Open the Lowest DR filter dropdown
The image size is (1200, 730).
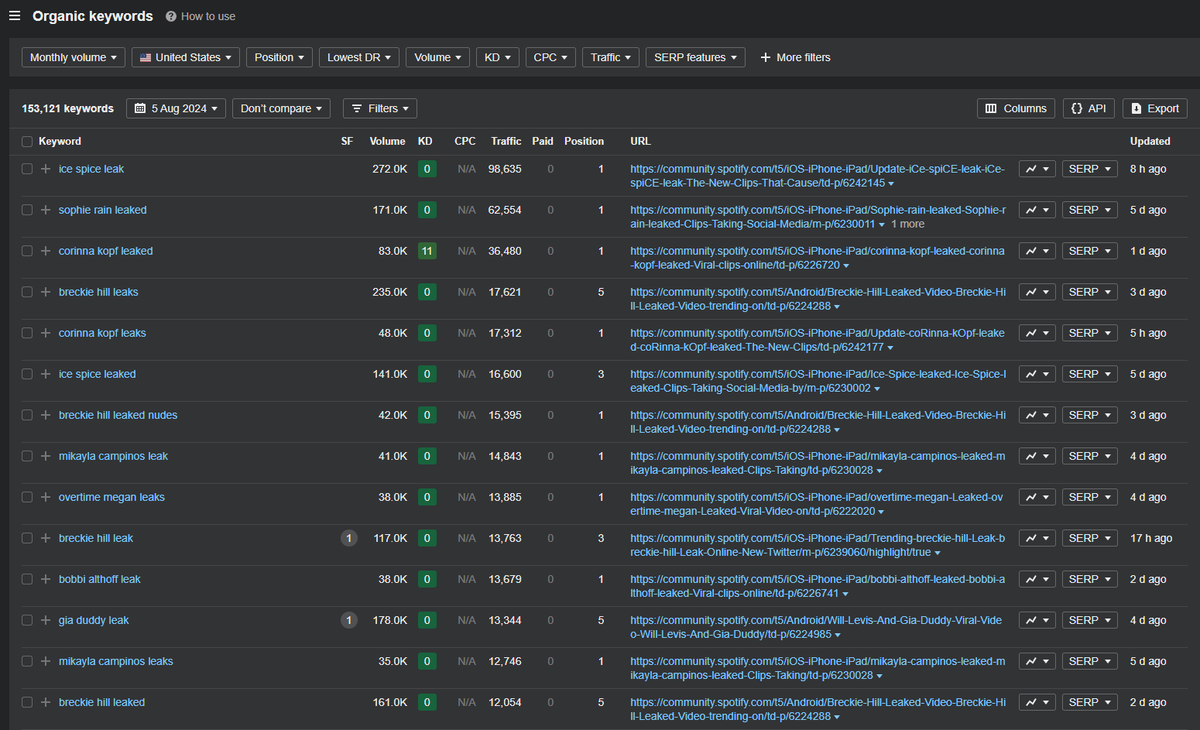(x=359, y=57)
